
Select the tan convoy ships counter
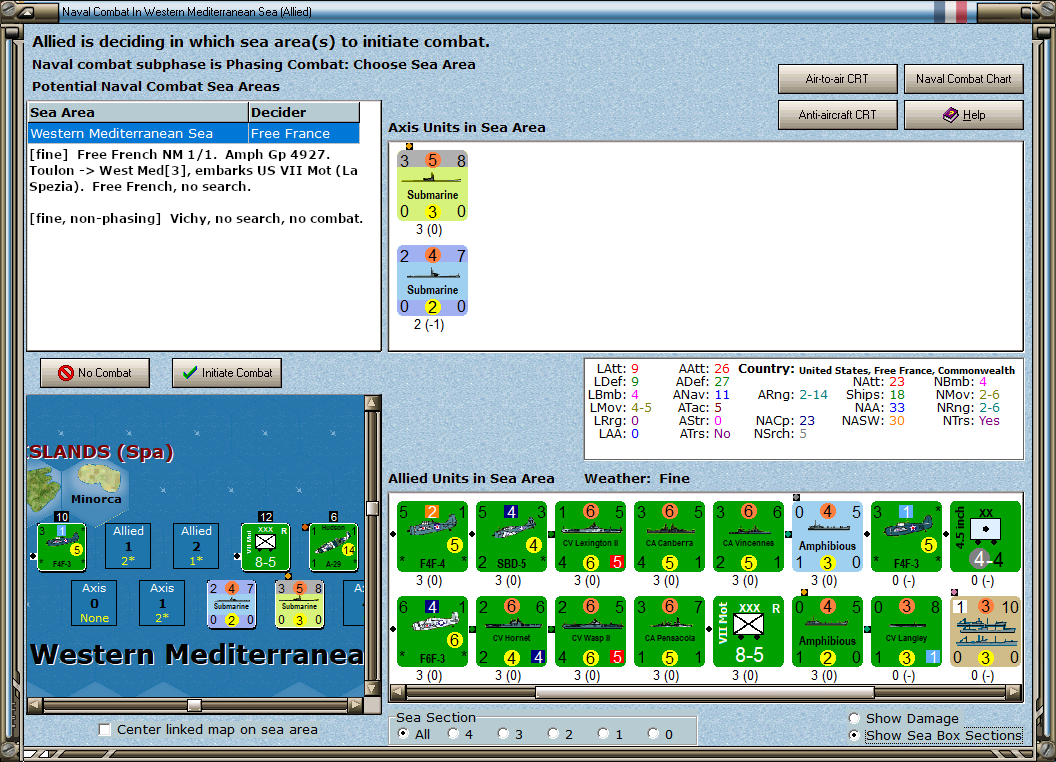(985, 631)
